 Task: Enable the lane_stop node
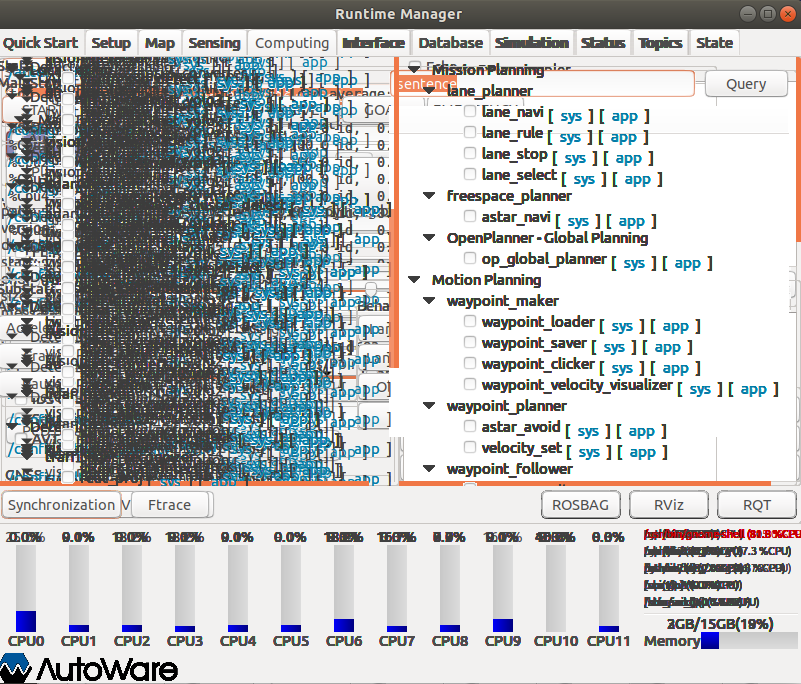[x=470, y=153]
